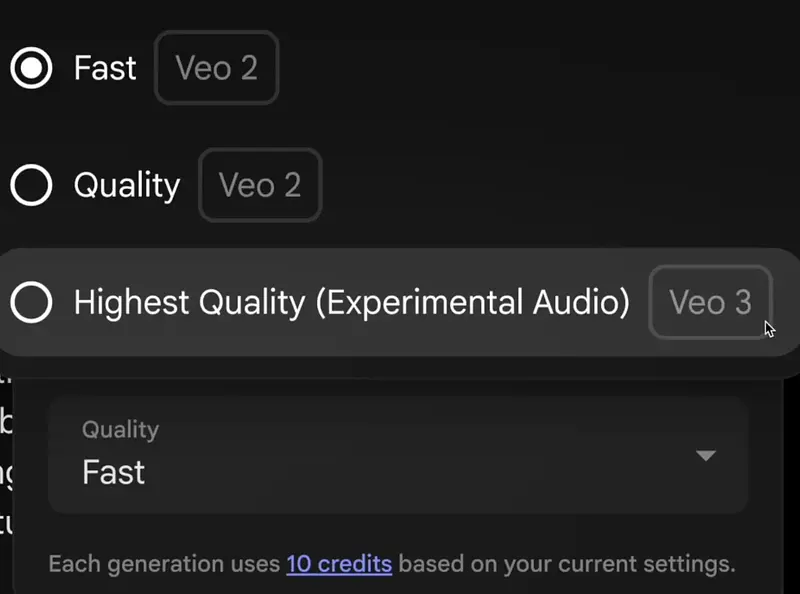Click 'Each generation uses' text
This screenshot has height=594, width=800.
tap(164, 564)
